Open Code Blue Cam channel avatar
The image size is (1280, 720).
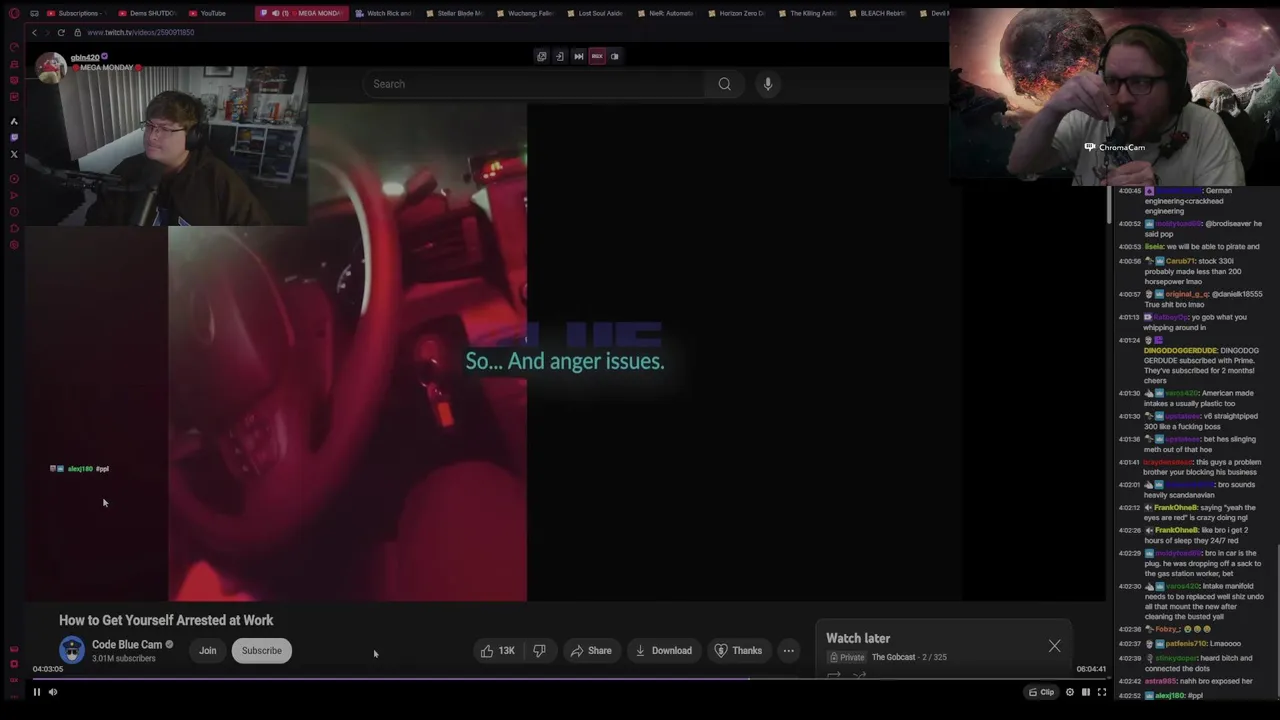[72, 650]
